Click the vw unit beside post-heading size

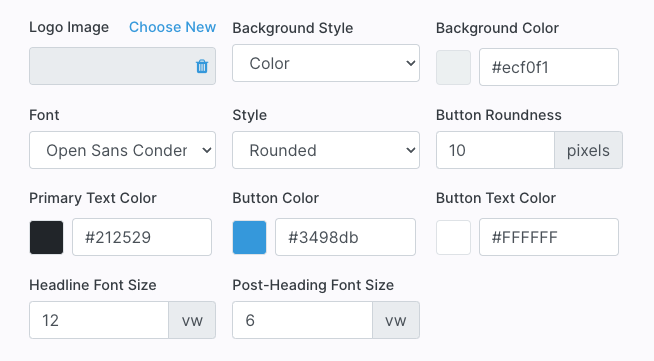coord(395,320)
